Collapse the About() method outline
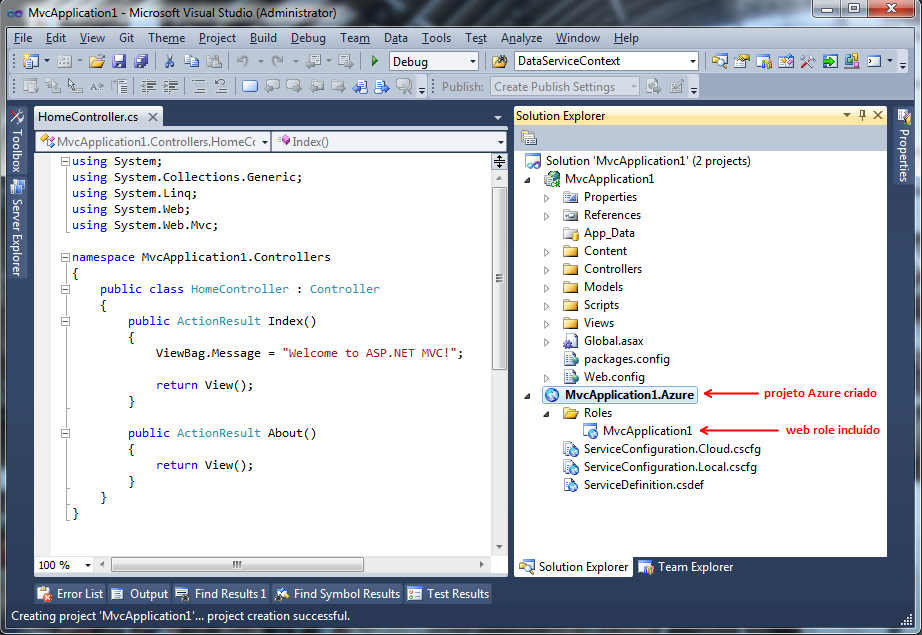 (x=66, y=433)
